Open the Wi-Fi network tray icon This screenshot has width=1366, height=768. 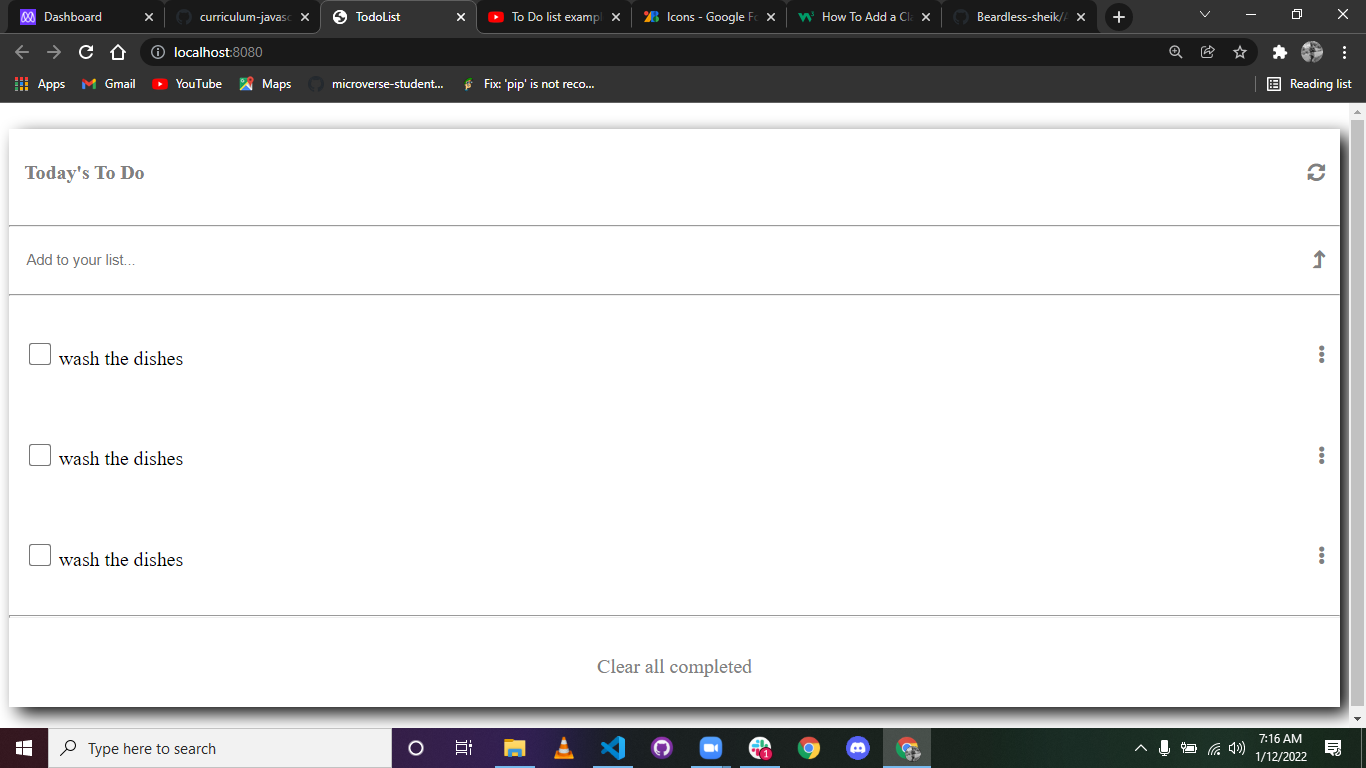[x=1214, y=748]
